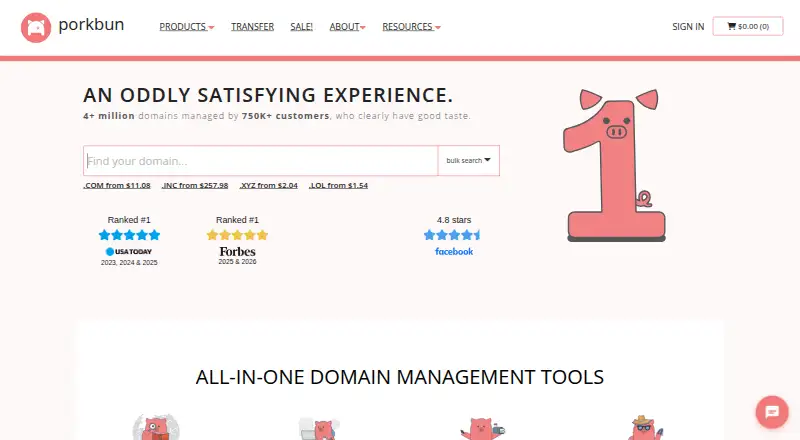Open the $0.00 (0) cart button
The width and height of the screenshot is (800, 440).
(x=748, y=26)
